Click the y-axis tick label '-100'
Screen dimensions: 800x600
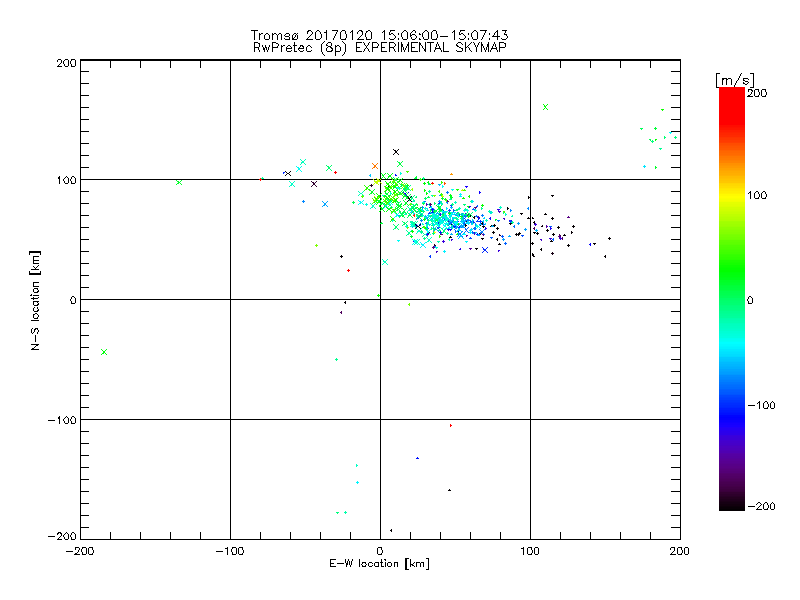(62, 420)
